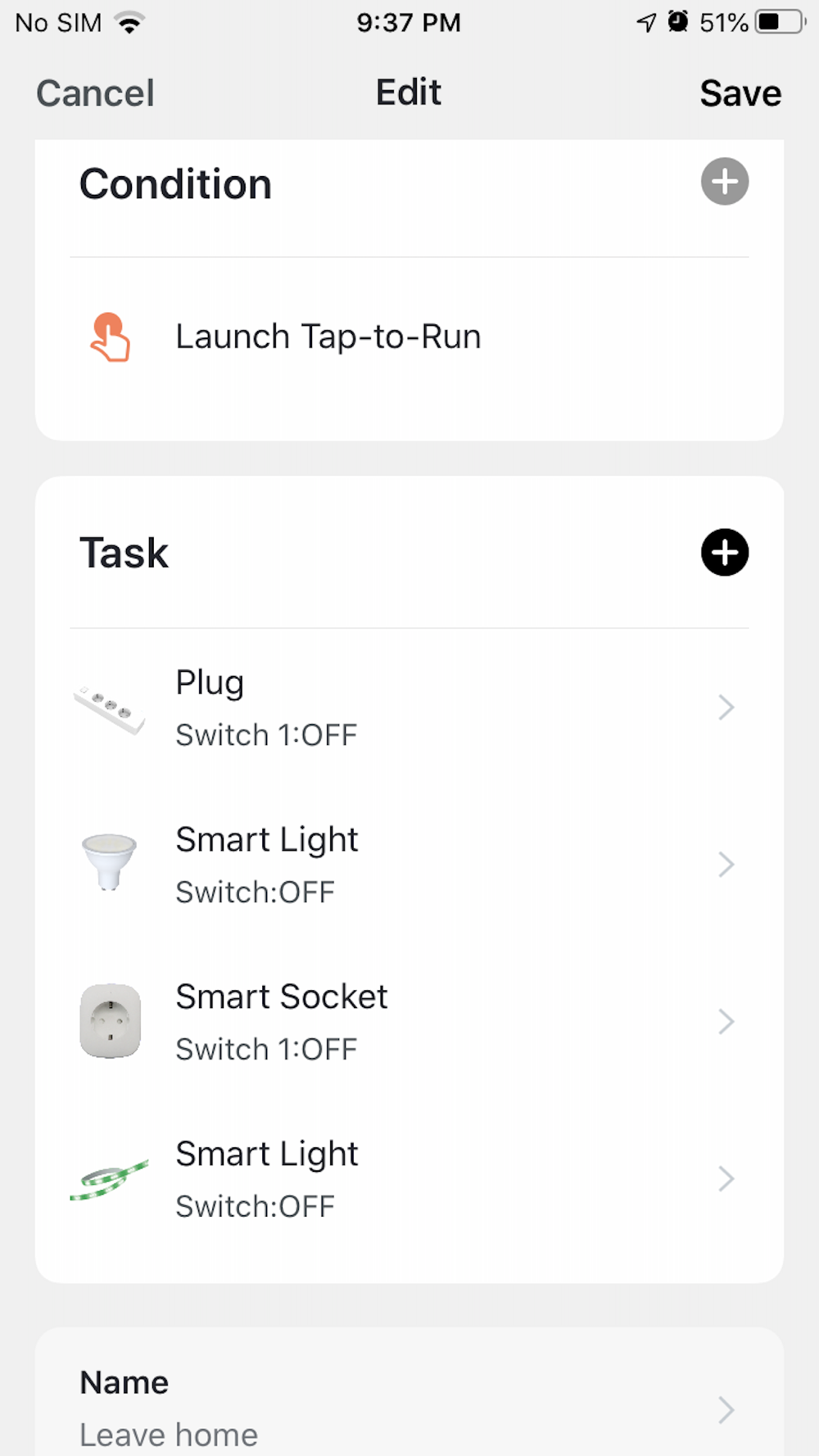Add a new task with the black plus icon
This screenshot has height=1456, width=819.
click(x=724, y=553)
